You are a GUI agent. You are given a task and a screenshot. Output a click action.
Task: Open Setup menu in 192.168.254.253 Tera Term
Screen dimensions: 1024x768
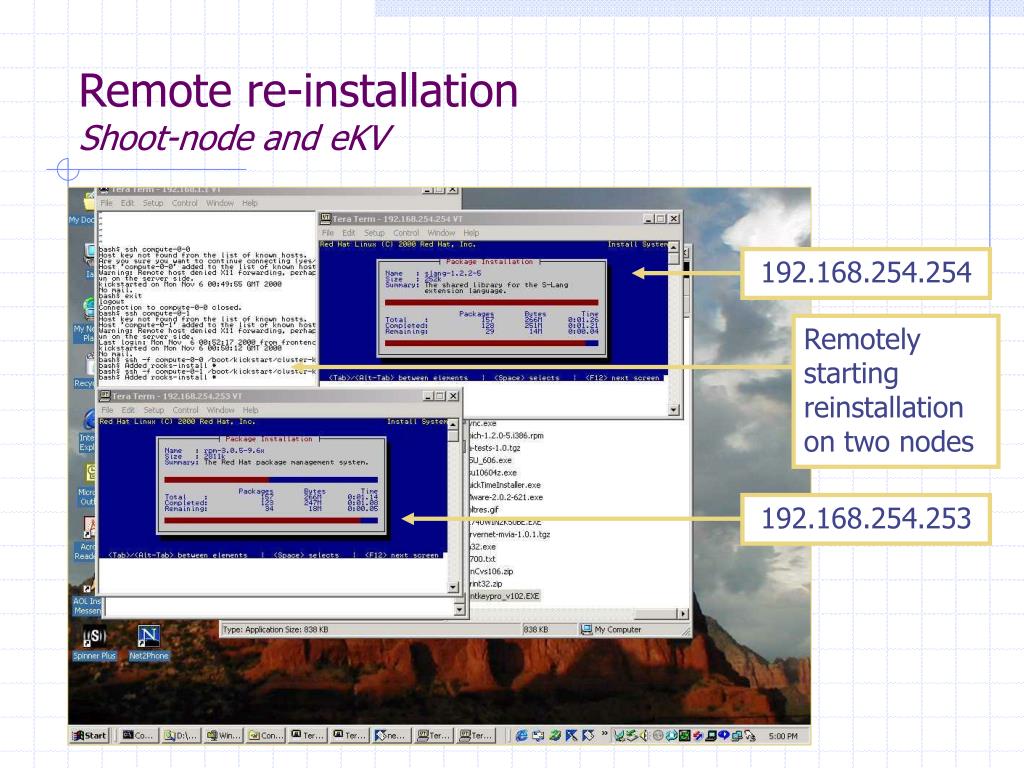tap(153, 410)
